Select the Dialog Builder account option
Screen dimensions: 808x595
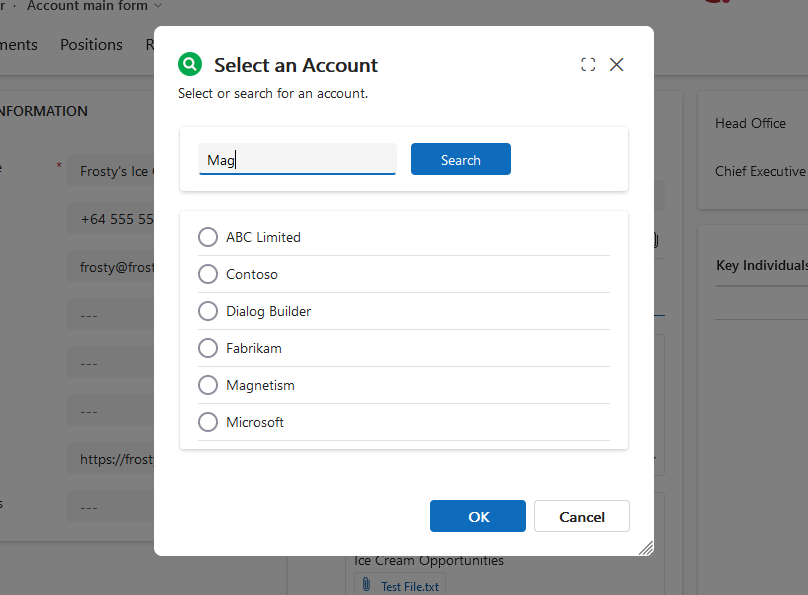(207, 311)
